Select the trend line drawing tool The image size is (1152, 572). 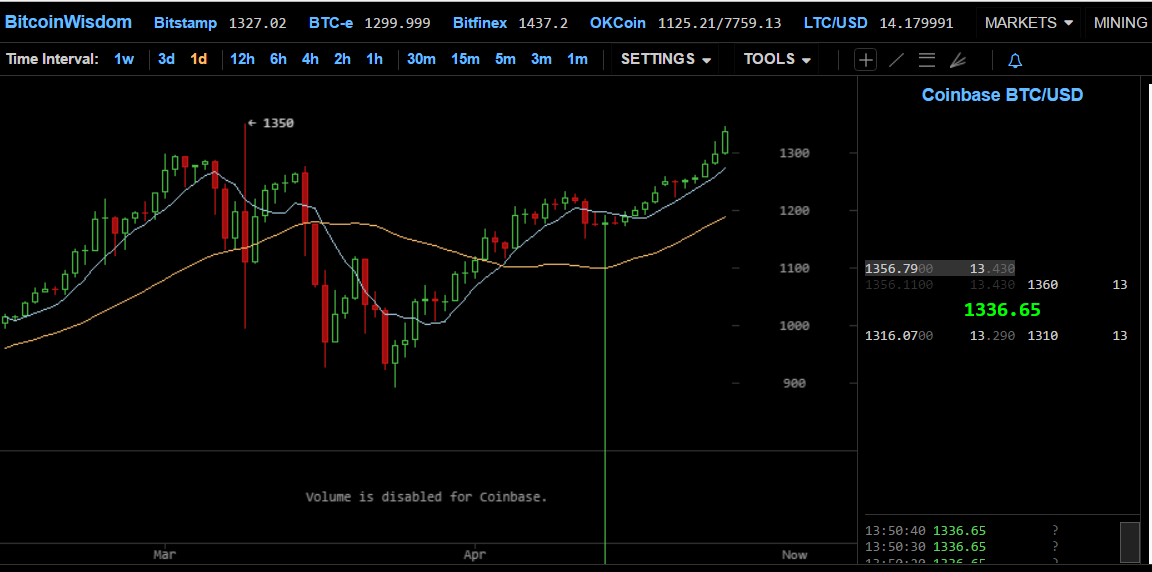coord(896,60)
